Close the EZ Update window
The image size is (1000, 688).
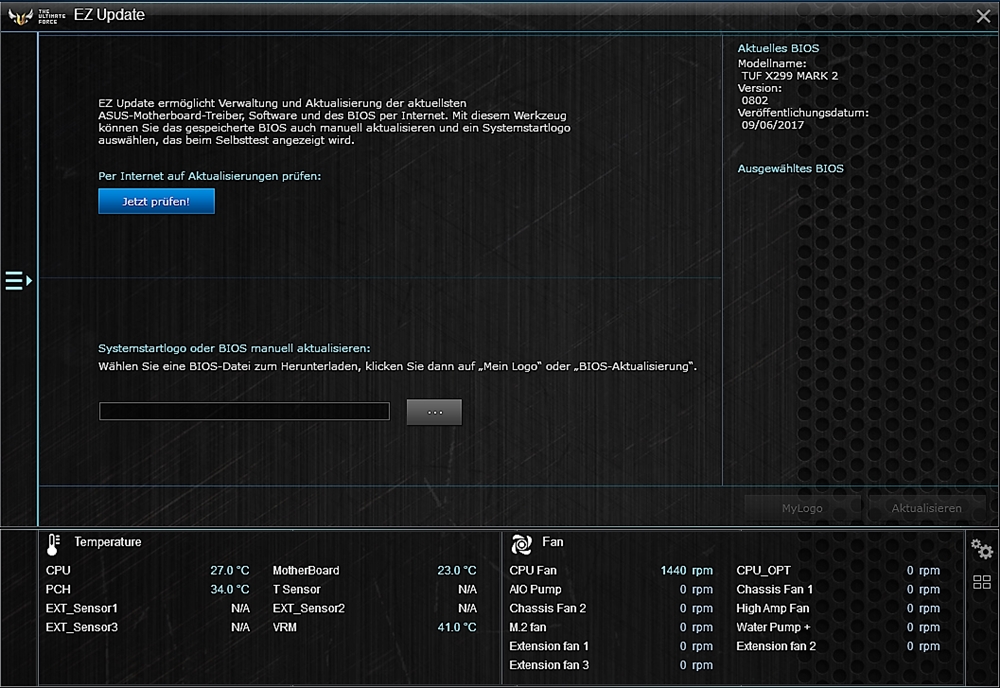tap(983, 16)
